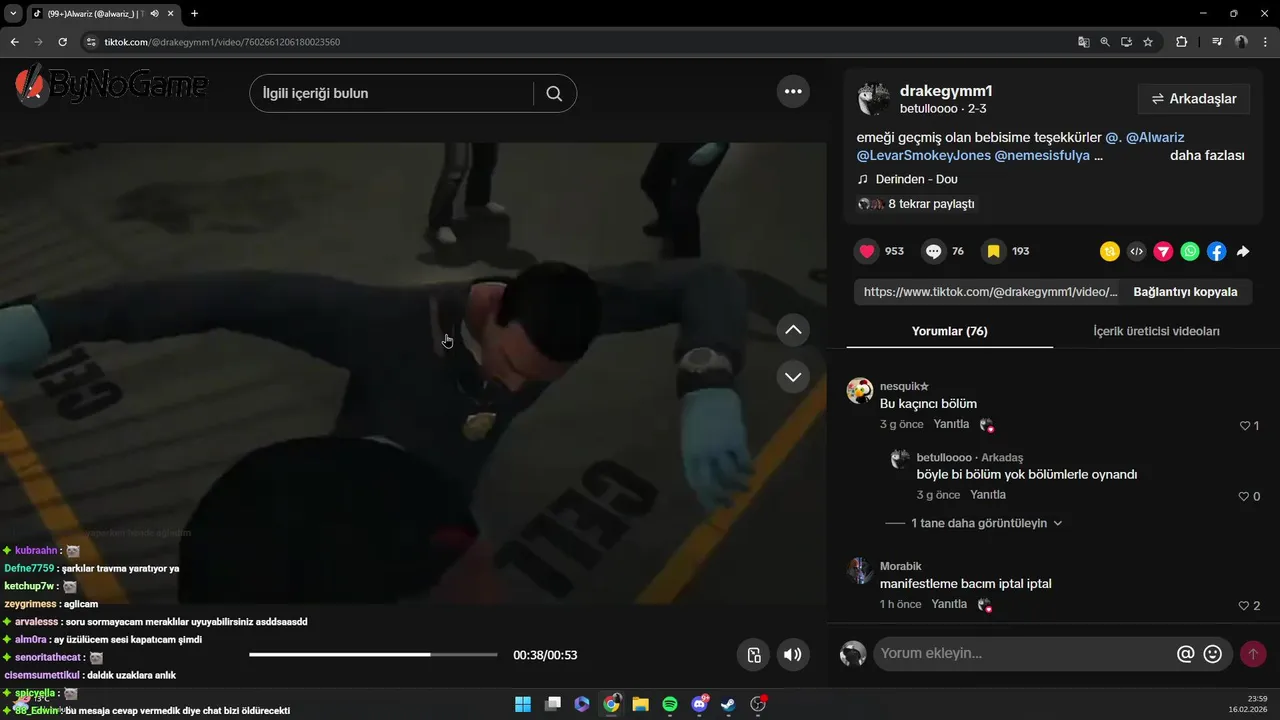Open the emoji picker in comment box

(x=1213, y=654)
